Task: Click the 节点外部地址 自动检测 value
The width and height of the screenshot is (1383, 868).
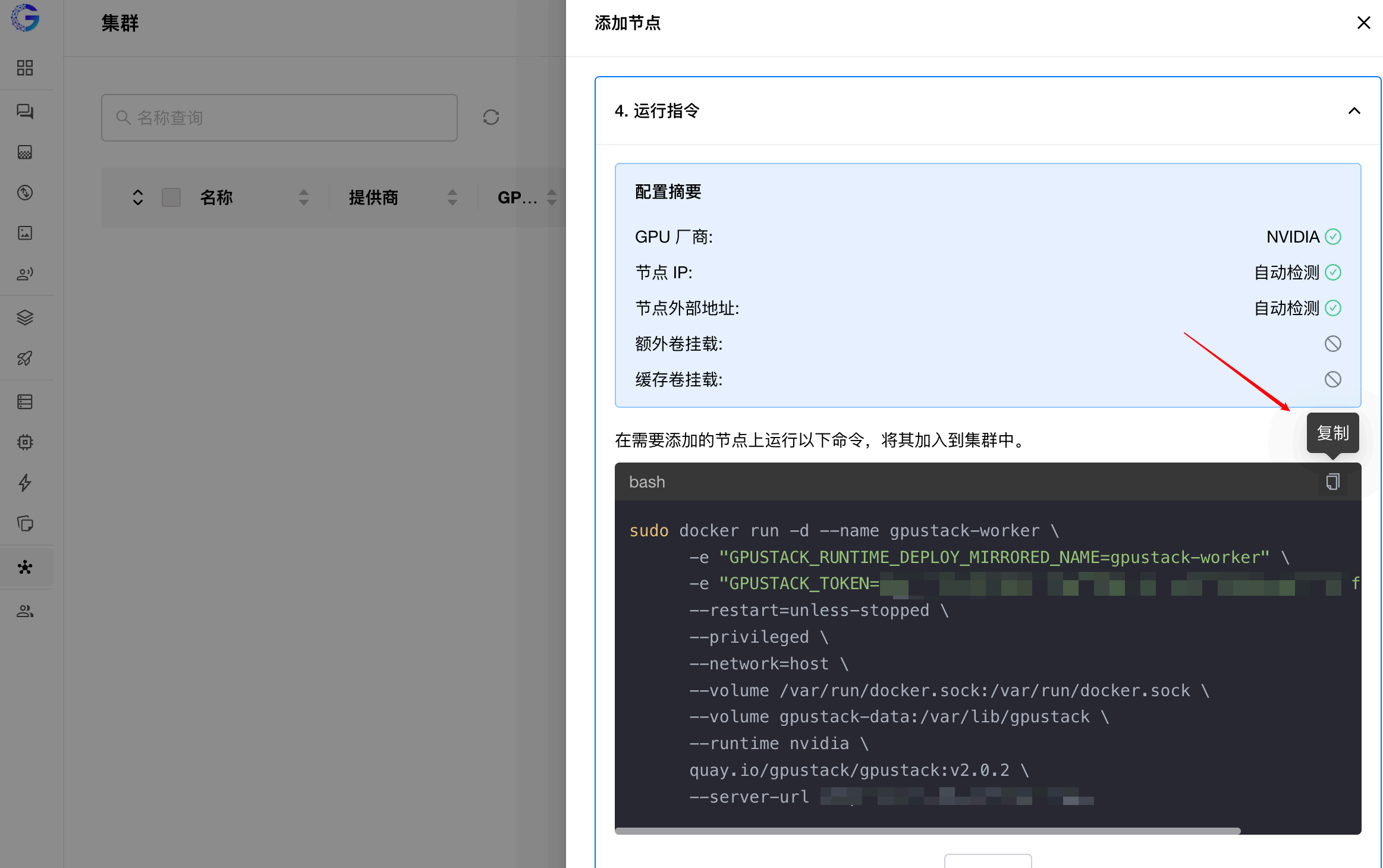Action: [1287, 308]
